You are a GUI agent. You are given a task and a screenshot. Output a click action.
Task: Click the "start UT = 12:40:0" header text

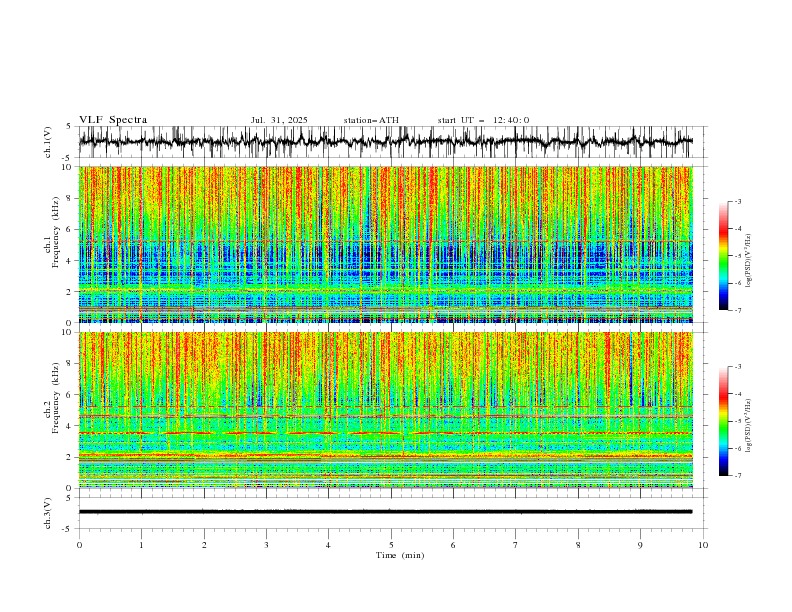coord(483,120)
